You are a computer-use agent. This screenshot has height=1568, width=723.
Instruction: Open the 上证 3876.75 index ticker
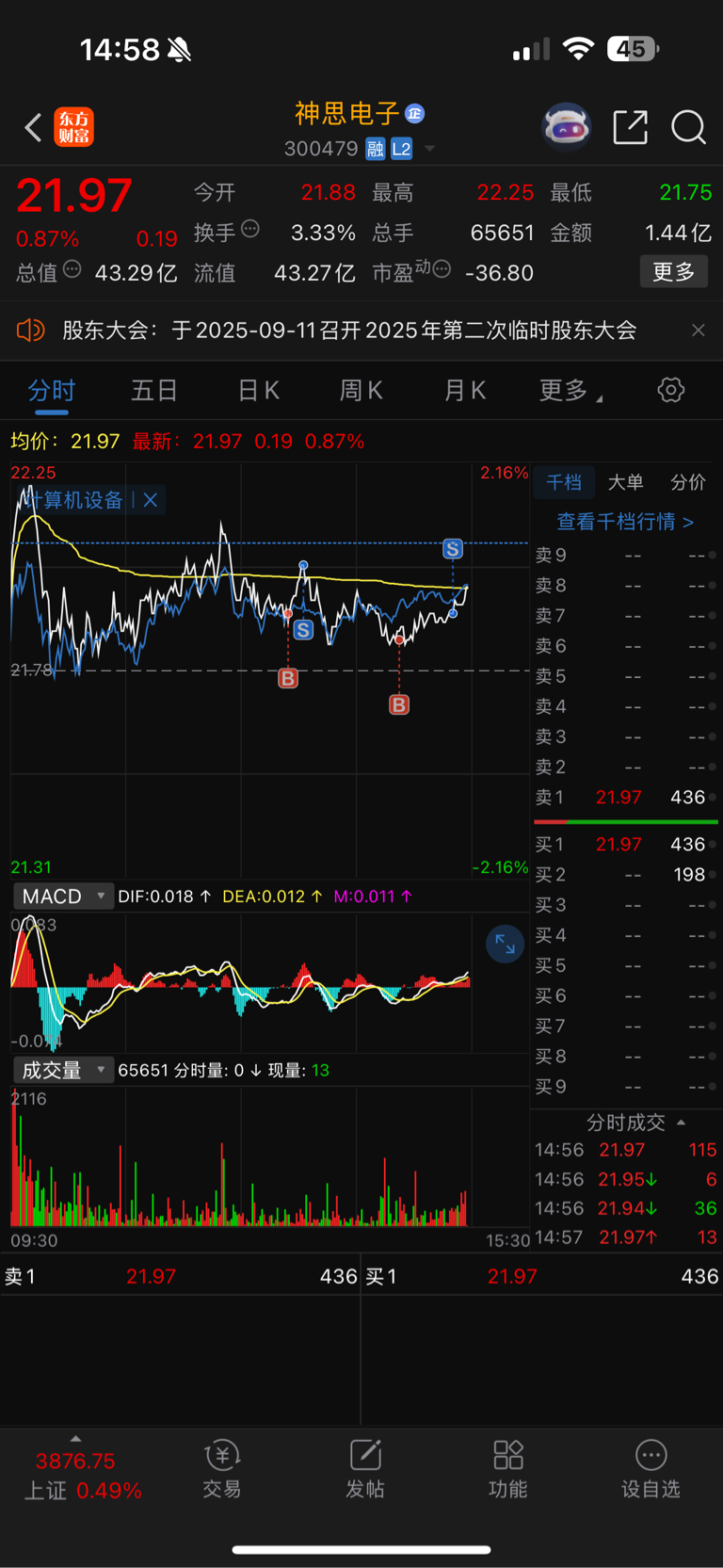pyautogui.click(x=82, y=1476)
